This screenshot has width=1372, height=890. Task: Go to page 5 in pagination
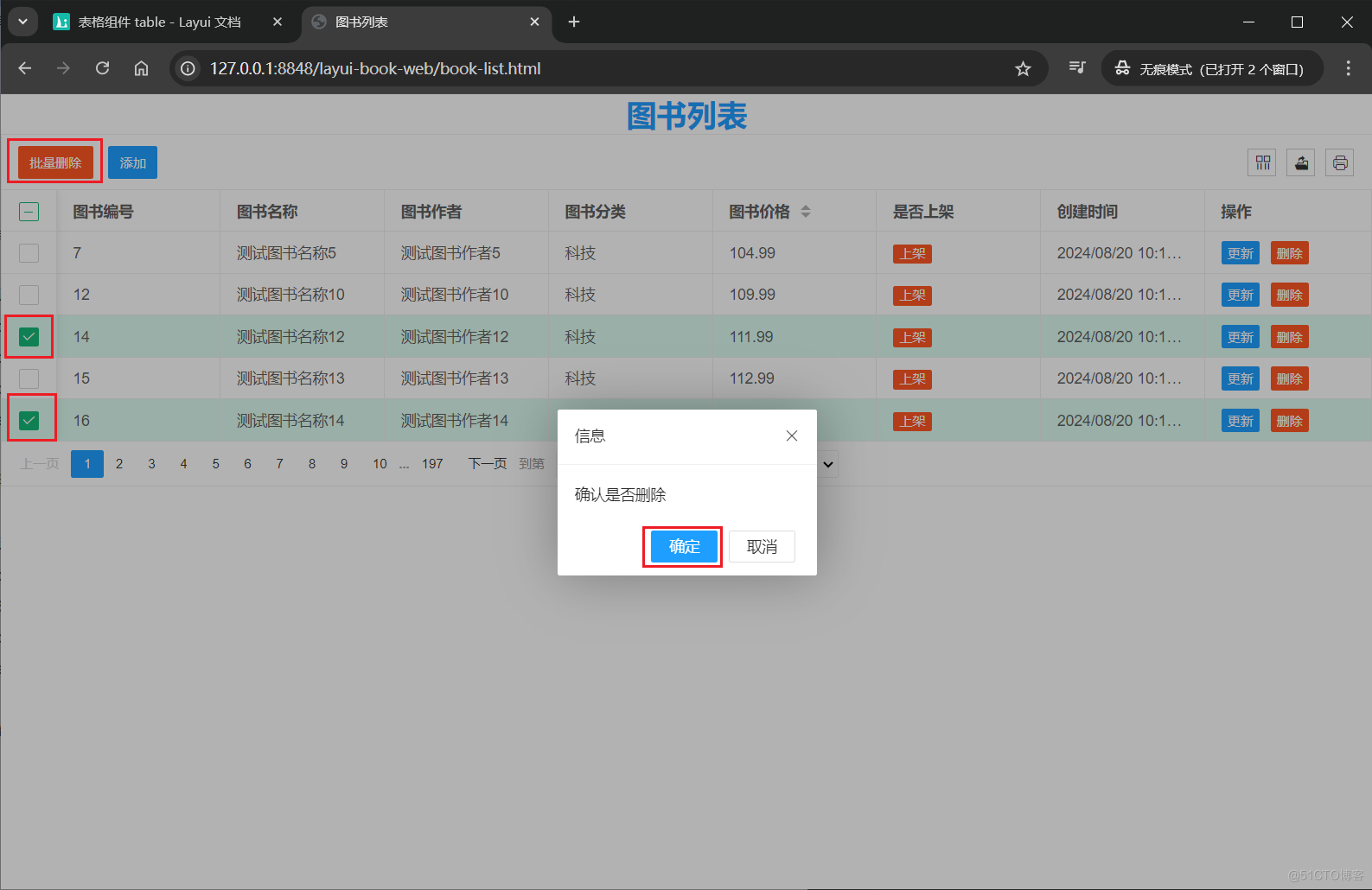[x=215, y=464]
